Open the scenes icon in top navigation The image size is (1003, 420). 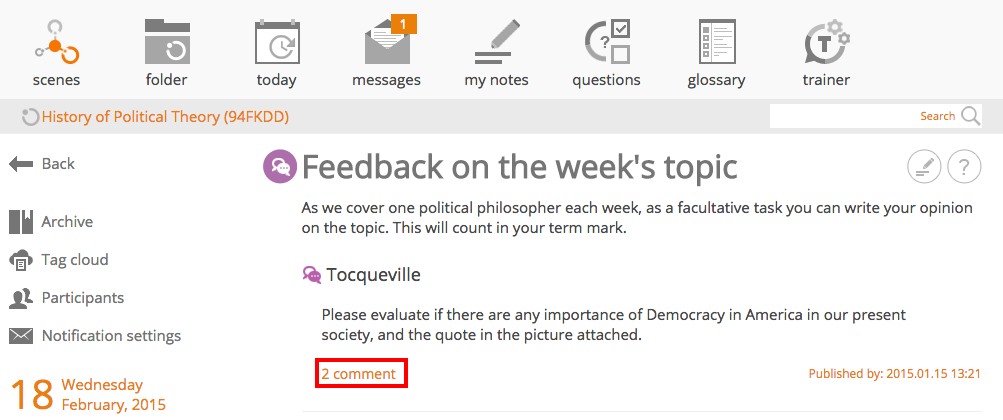coord(56,42)
